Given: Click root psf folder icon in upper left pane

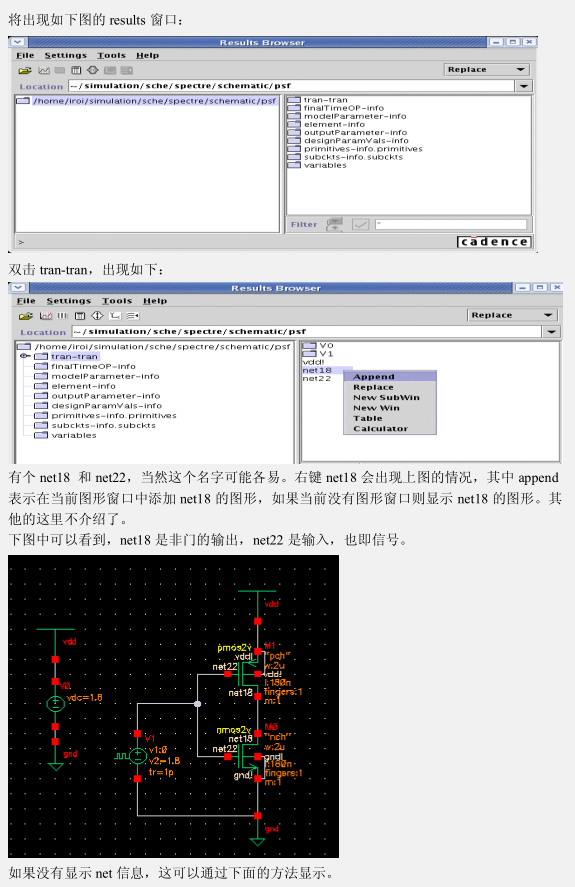Looking at the screenshot, I should tap(23, 101).
